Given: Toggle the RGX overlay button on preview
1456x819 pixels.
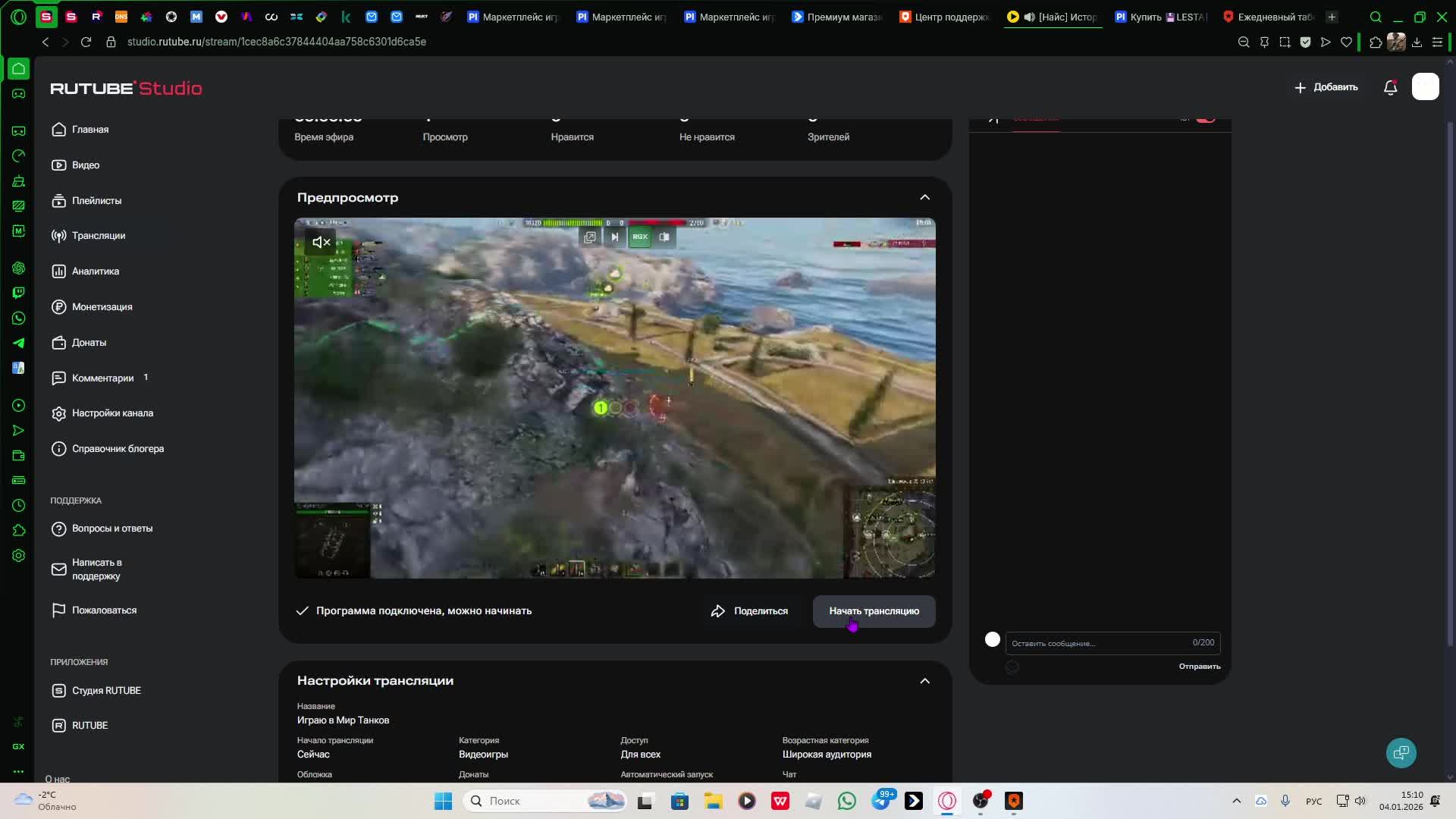Looking at the screenshot, I should pos(640,237).
